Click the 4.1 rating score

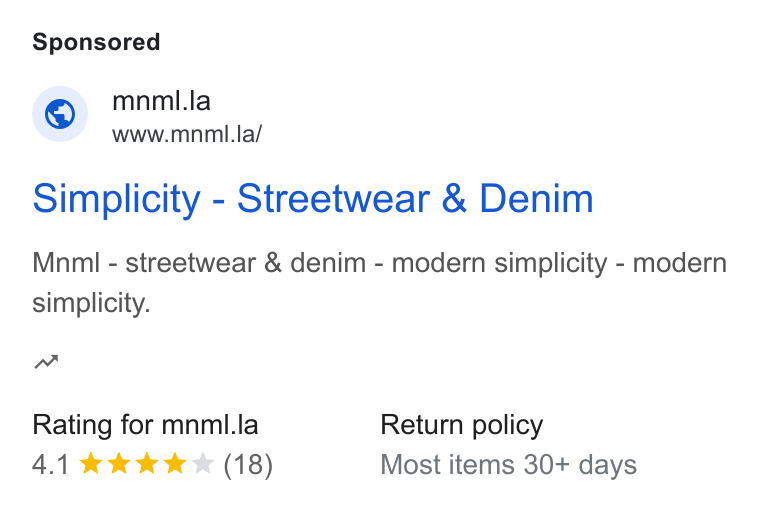point(51,465)
